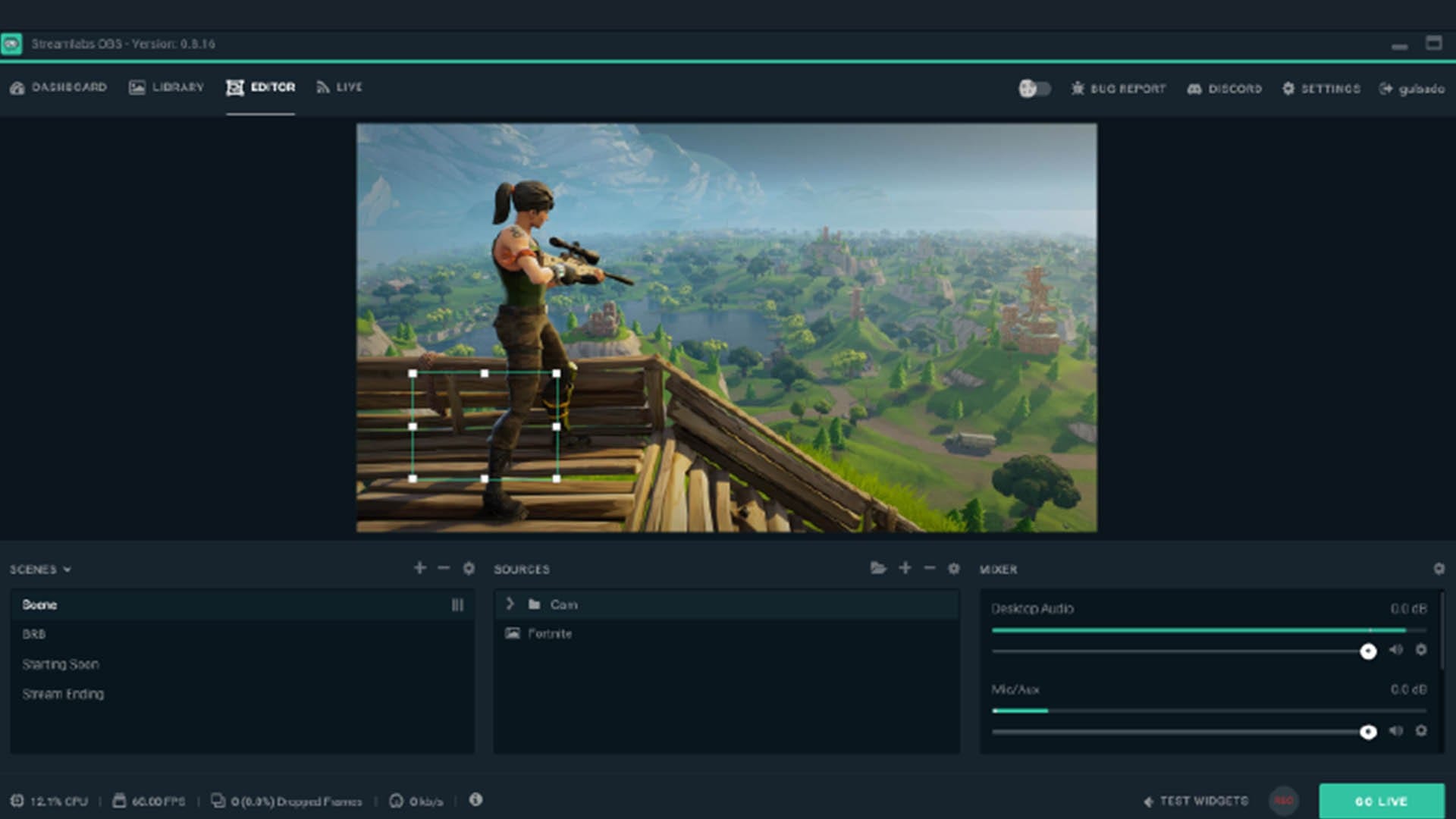Image resolution: width=1456 pixels, height=819 pixels.
Task: Click the Mic/Aux volume slider handle
Action: (1368, 732)
